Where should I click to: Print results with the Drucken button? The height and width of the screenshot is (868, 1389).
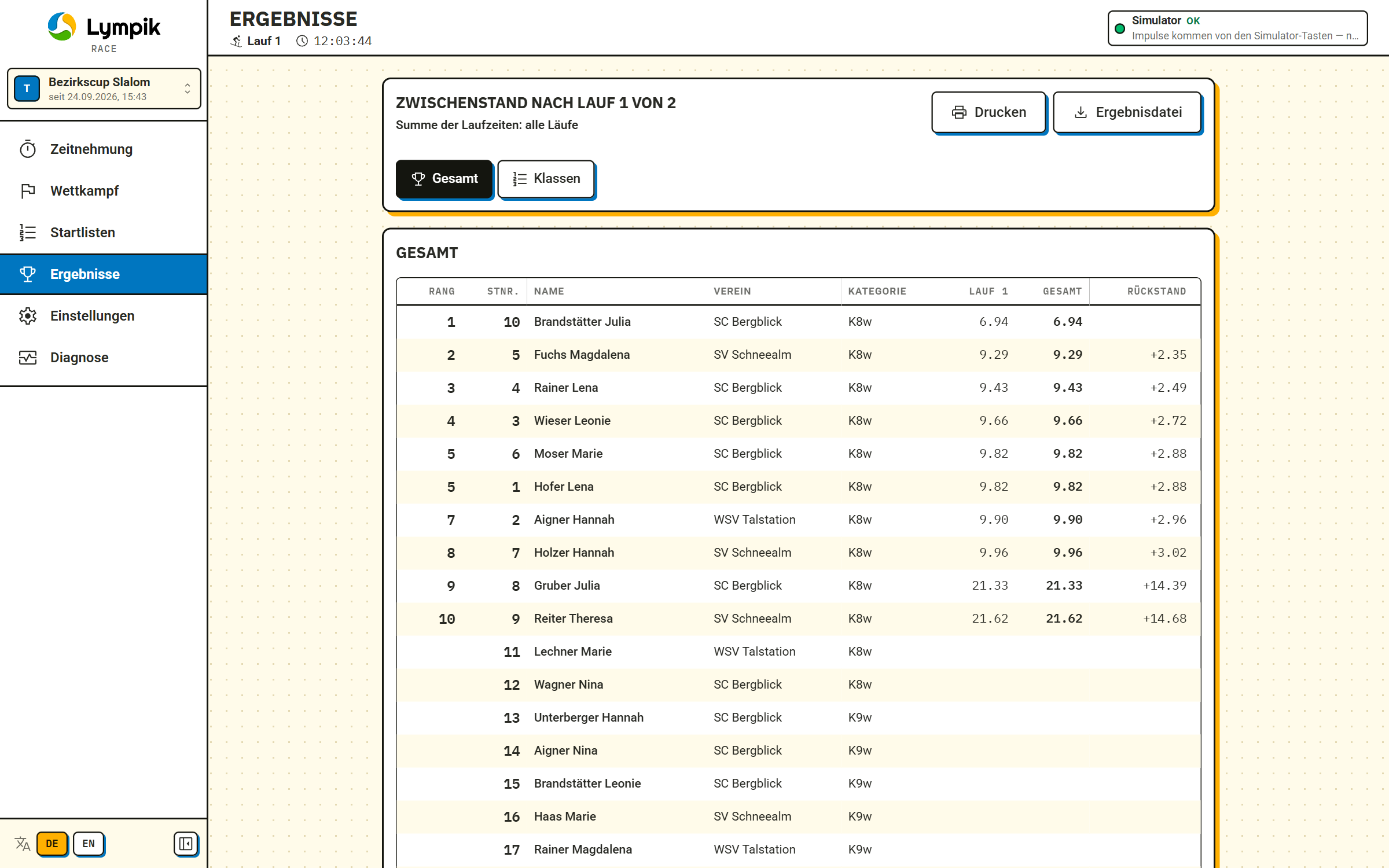tap(989, 112)
